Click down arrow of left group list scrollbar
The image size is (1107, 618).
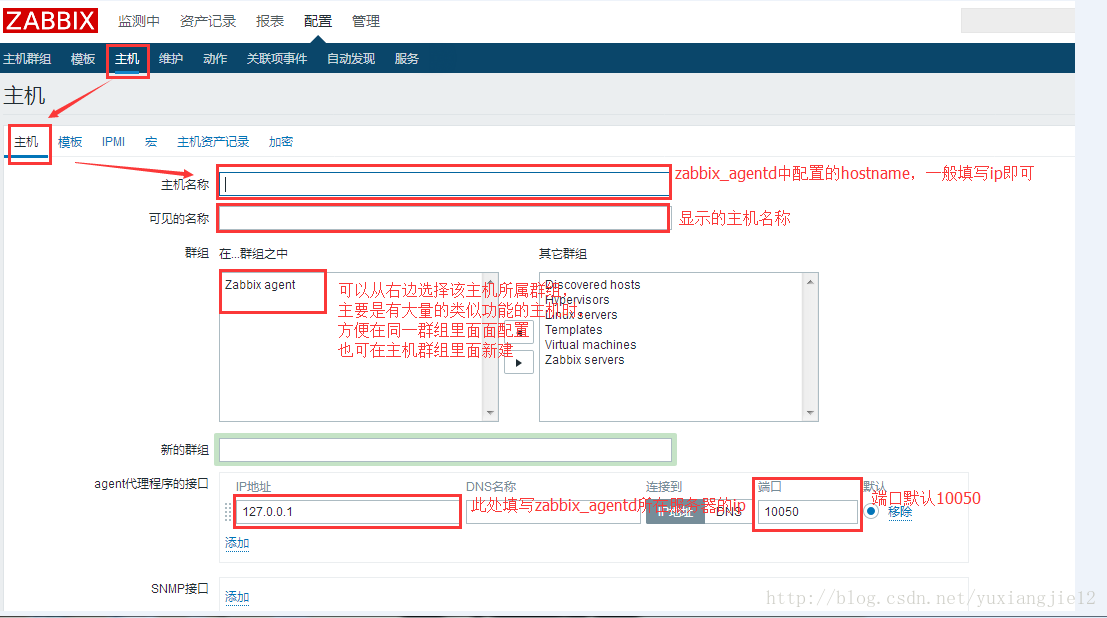coord(490,413)
